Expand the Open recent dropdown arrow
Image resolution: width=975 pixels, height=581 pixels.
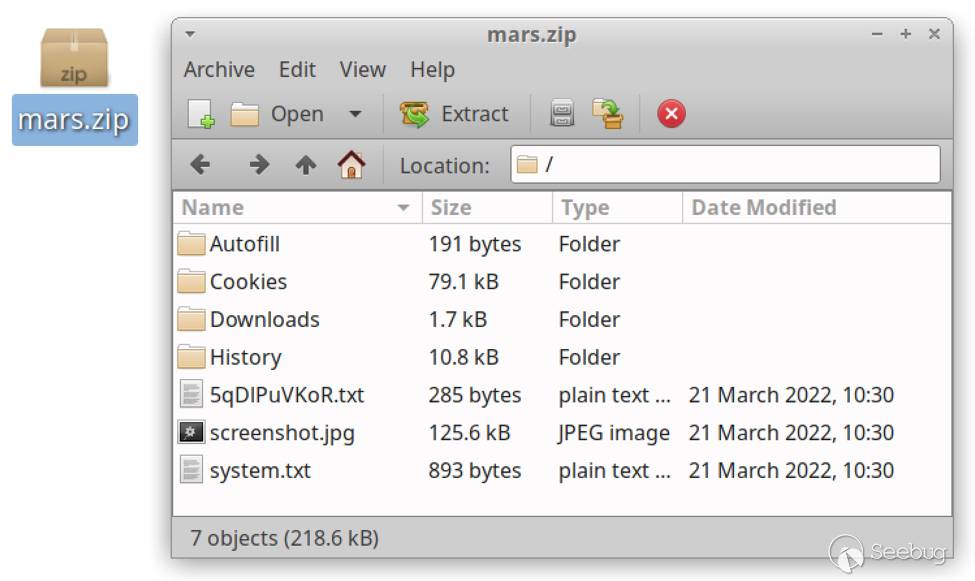(x=355, y=114)
